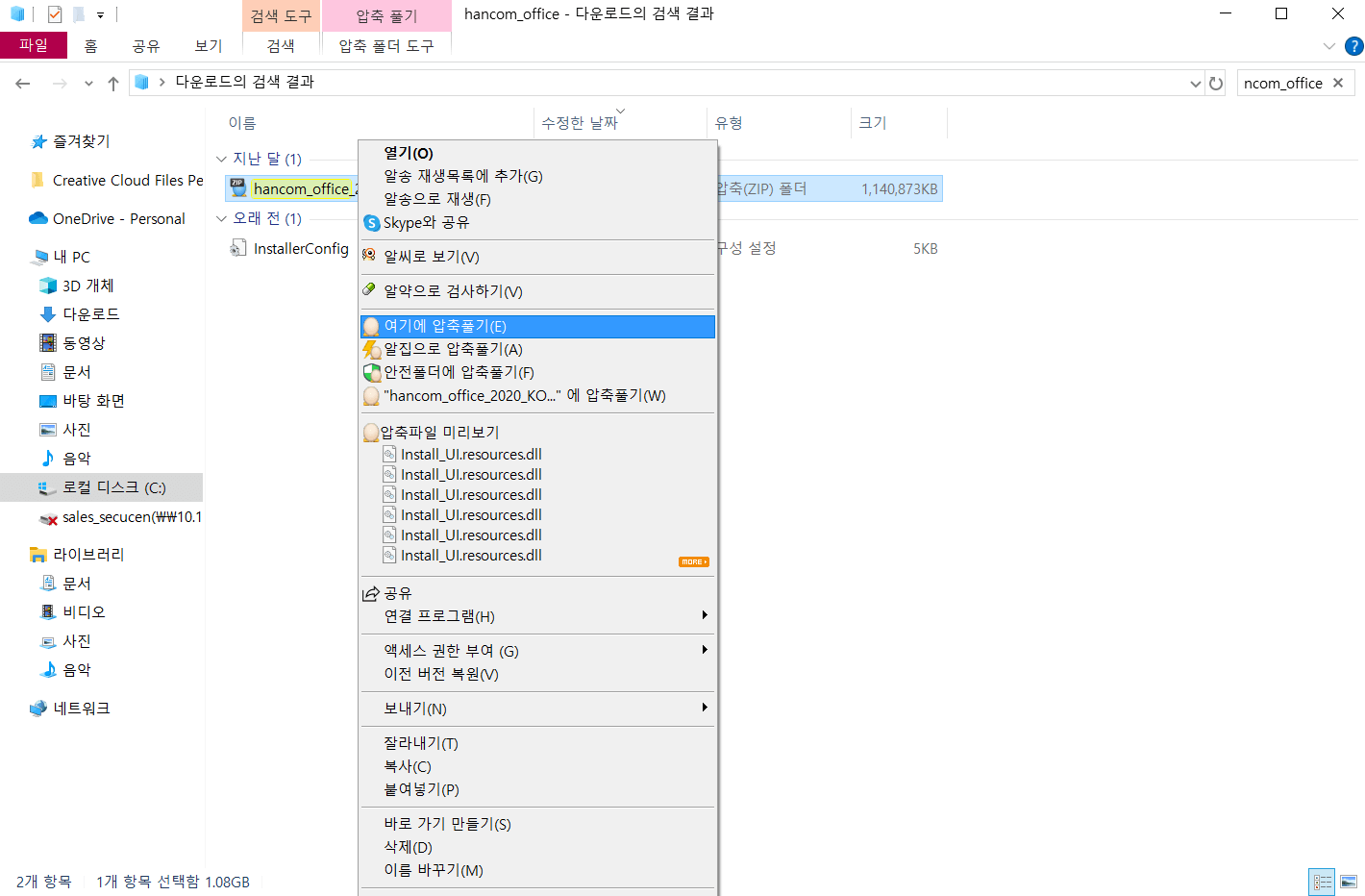
Task: Click the properties checkmark icon in title bar
Action: [55, 14]
